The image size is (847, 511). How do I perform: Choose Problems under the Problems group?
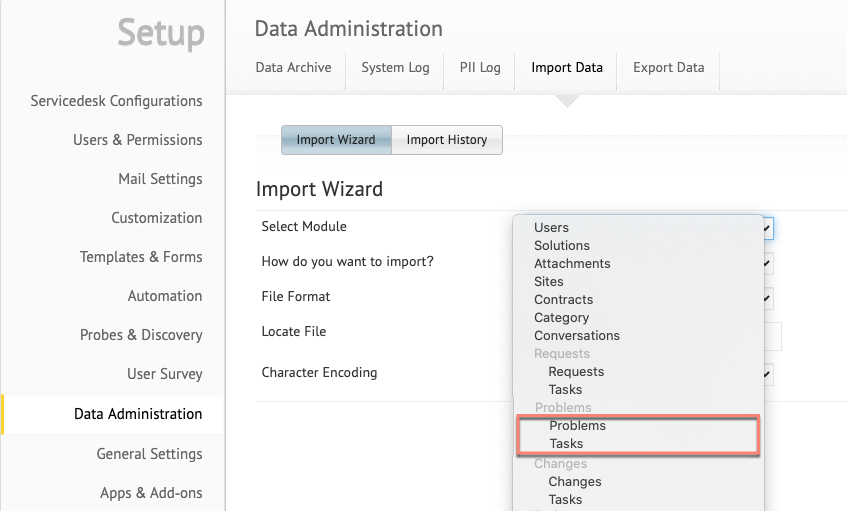click(x=577, y=426)
